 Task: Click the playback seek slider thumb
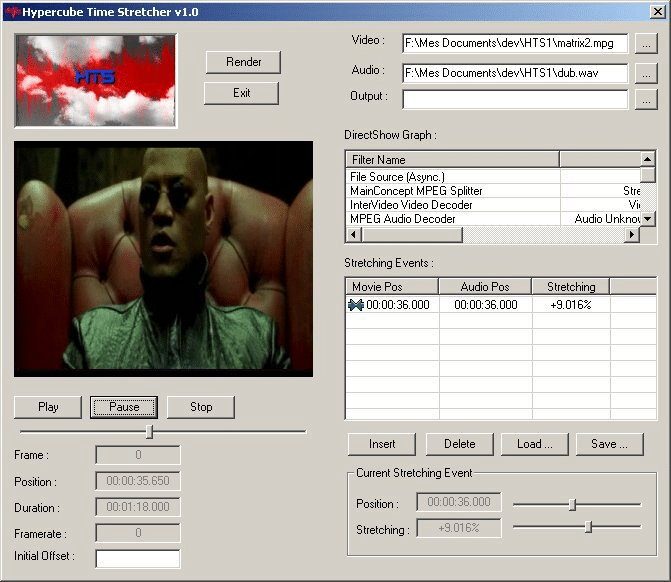tap(149, 431)
